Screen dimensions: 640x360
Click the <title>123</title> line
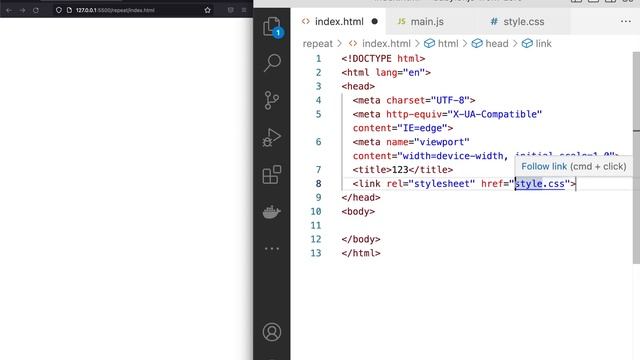click(403, 170)
